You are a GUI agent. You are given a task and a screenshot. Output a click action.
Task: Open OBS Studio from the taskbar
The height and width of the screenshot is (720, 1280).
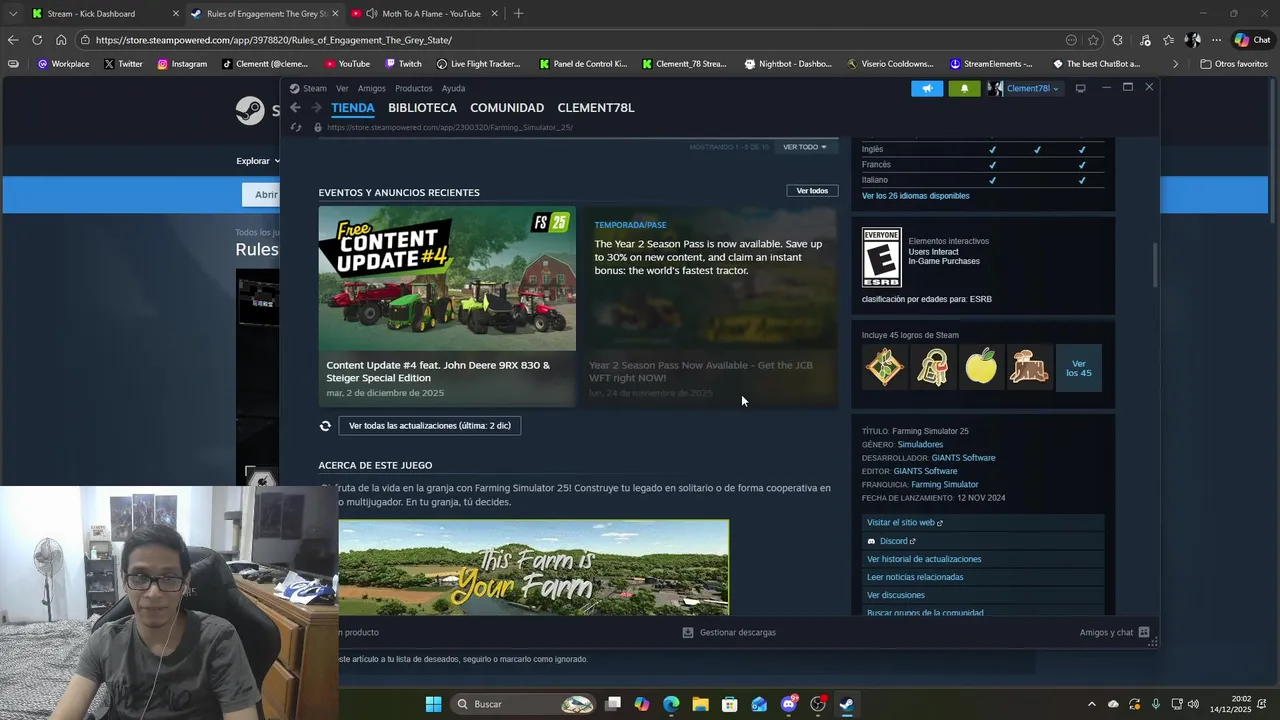point(818,704)
